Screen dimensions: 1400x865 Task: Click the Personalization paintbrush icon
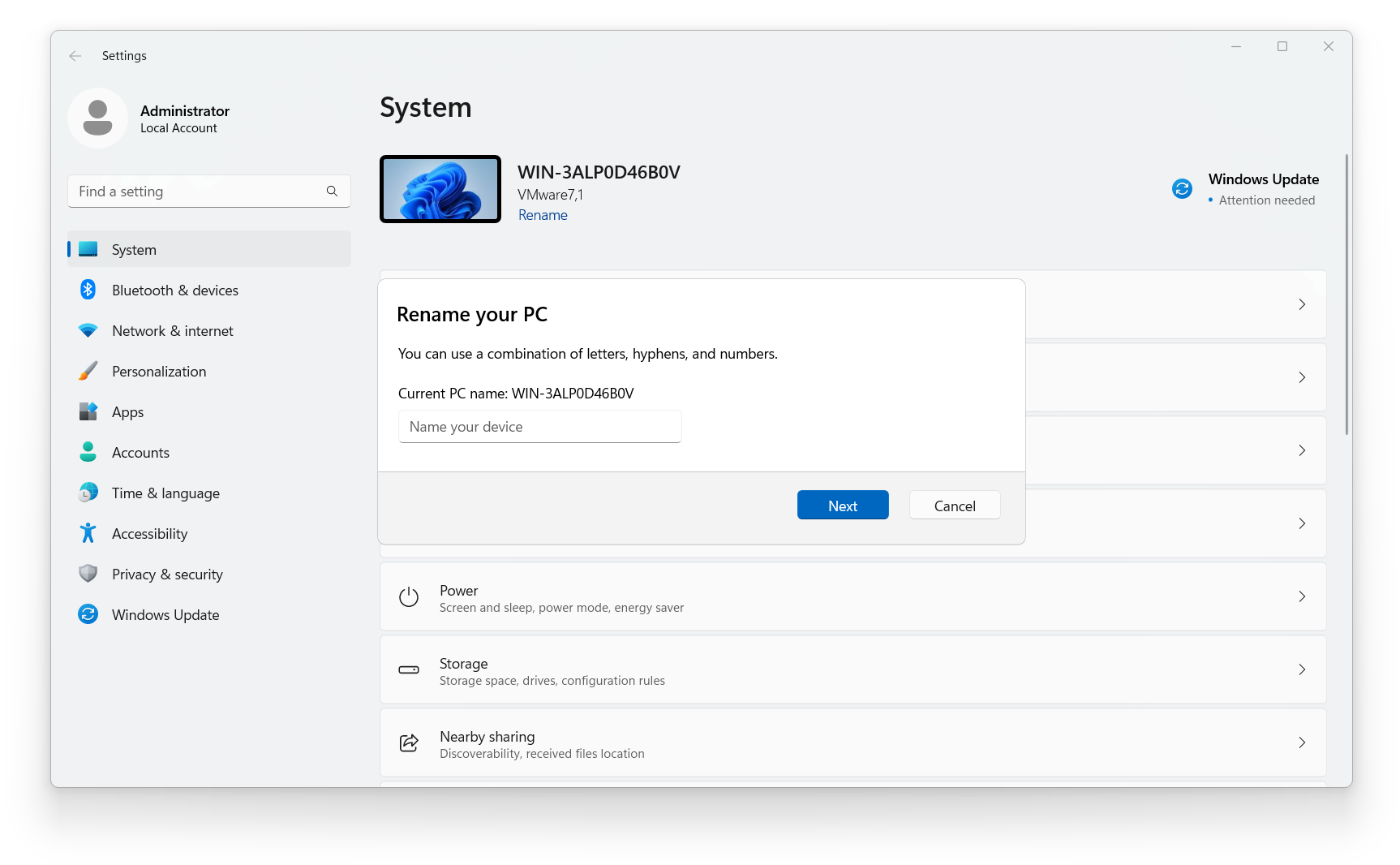(x=88, y=371)
